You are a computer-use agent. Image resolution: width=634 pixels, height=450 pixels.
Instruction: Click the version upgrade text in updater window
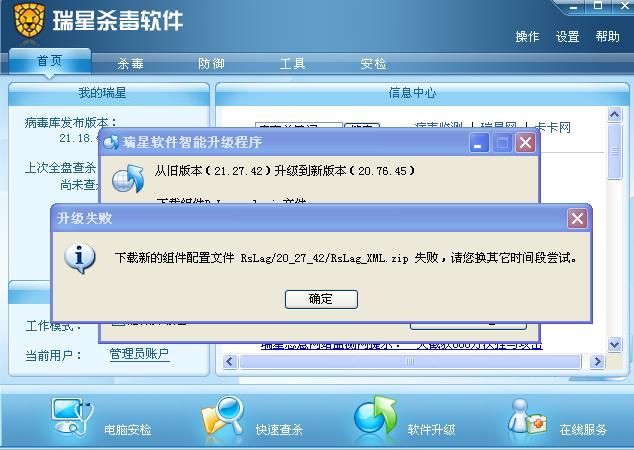[x=285, y=171]
